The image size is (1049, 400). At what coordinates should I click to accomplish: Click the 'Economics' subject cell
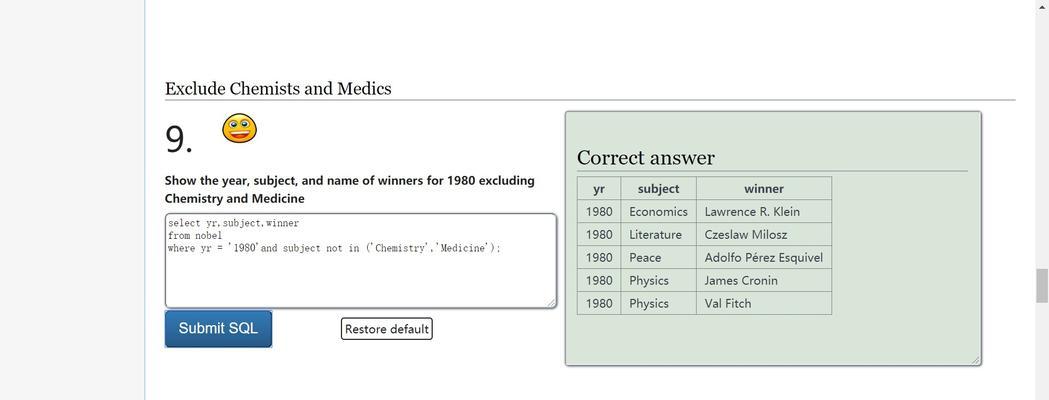pyautogui.click(x=658, y=211)
